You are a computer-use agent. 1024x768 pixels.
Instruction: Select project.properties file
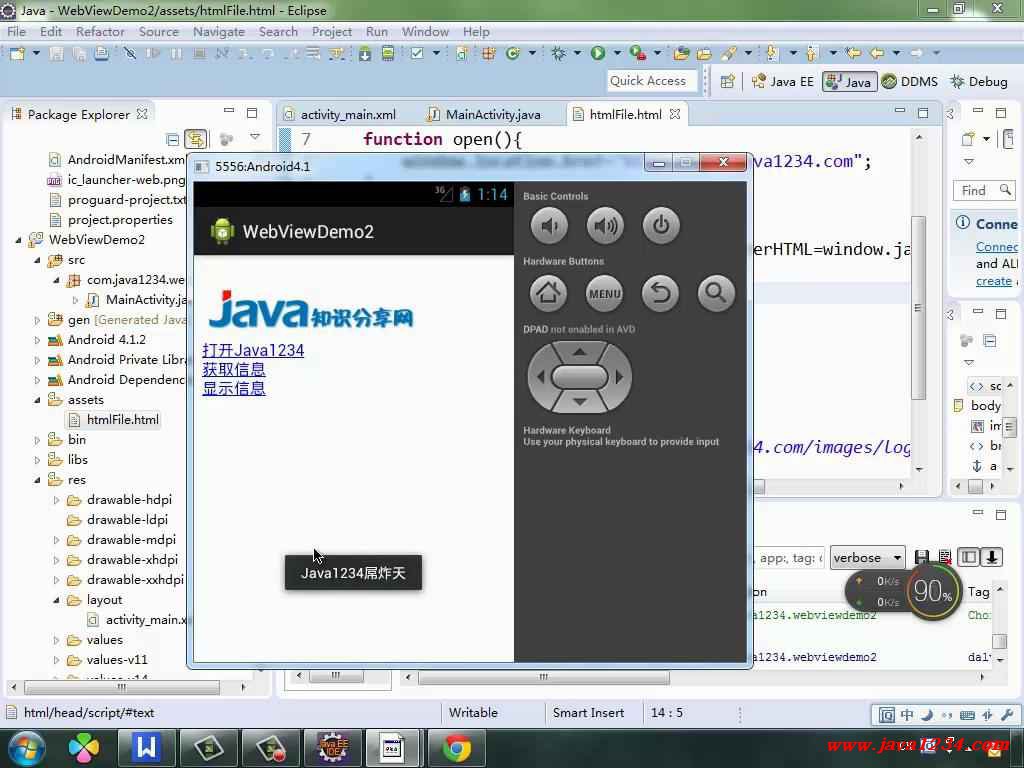pyautogui.click(x=112, y=219)
